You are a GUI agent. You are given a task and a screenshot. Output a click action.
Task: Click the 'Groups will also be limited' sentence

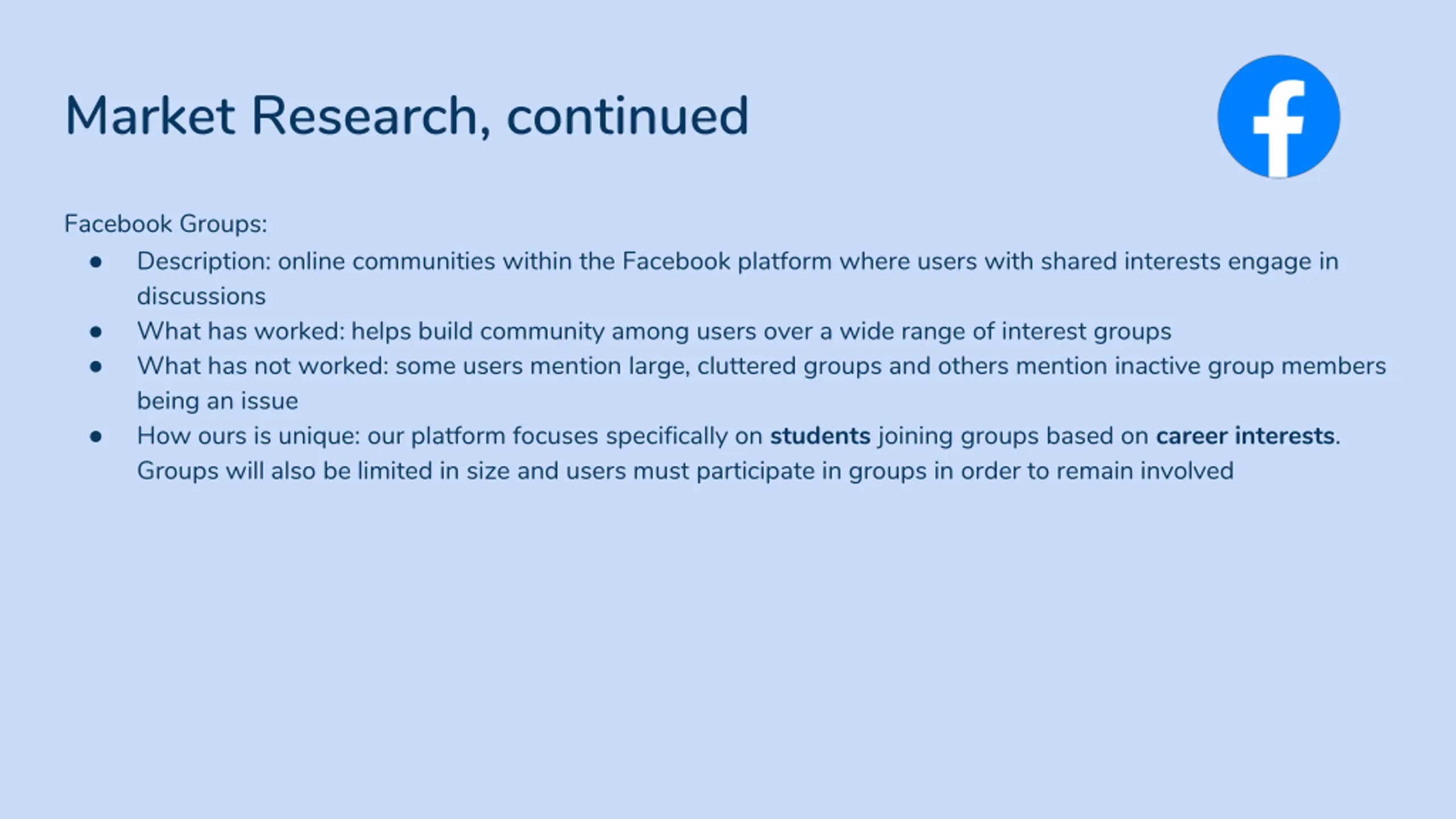coord(685,471)
